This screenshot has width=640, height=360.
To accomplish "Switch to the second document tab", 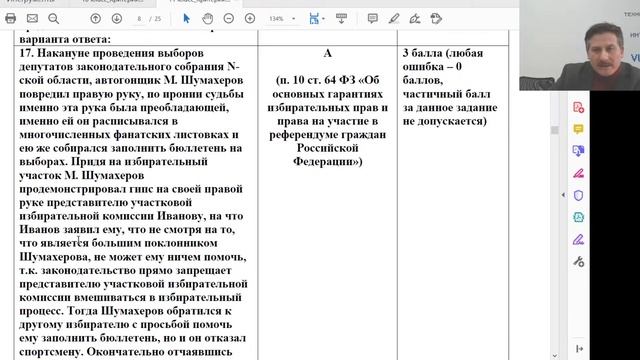I will 113,2.
